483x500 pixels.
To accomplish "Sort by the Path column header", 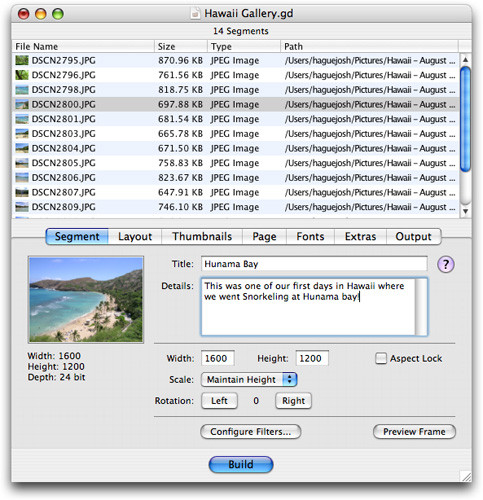I will (x=370, y=46).
